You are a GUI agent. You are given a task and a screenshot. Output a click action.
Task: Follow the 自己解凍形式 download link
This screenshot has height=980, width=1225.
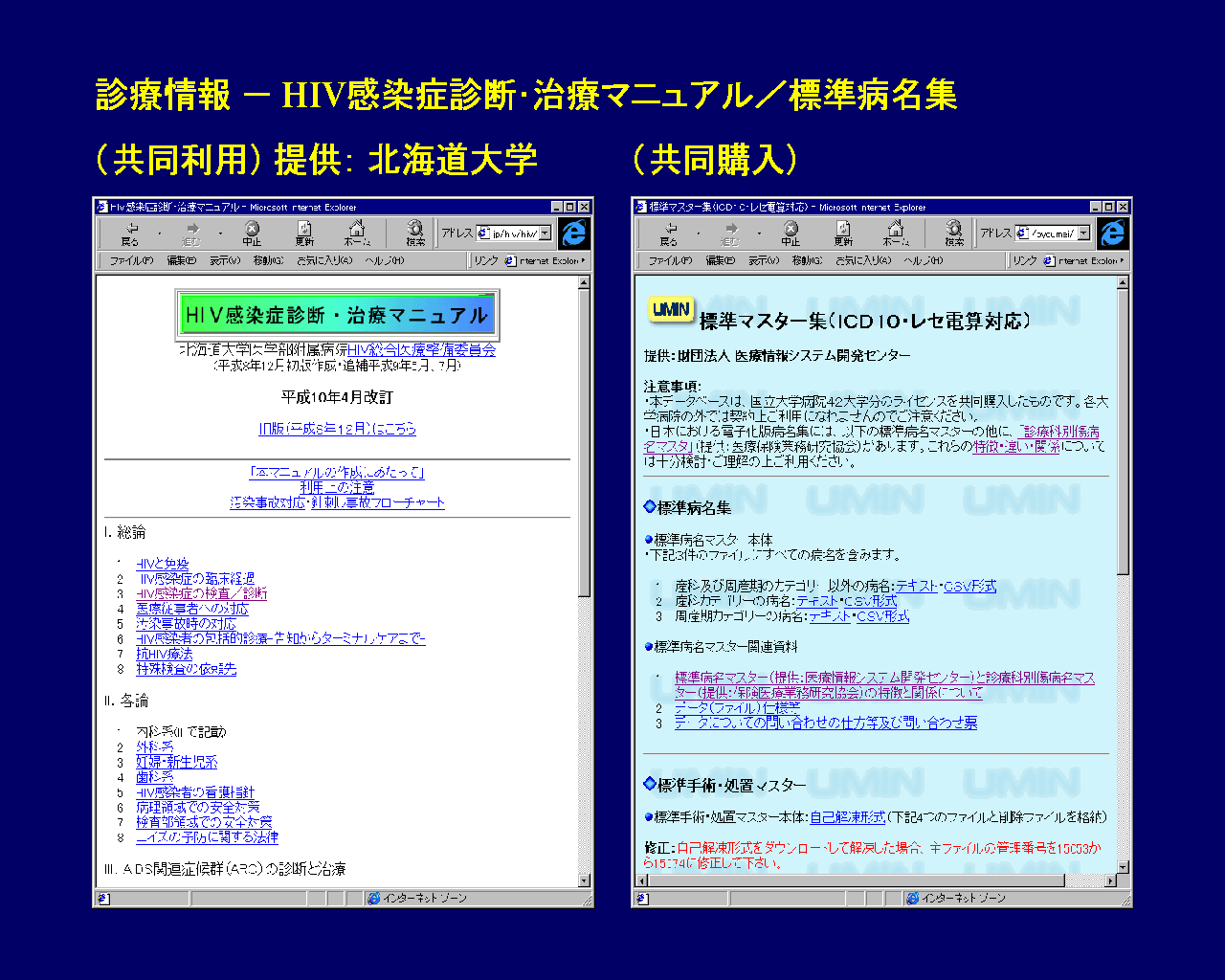tap(847, 817)
